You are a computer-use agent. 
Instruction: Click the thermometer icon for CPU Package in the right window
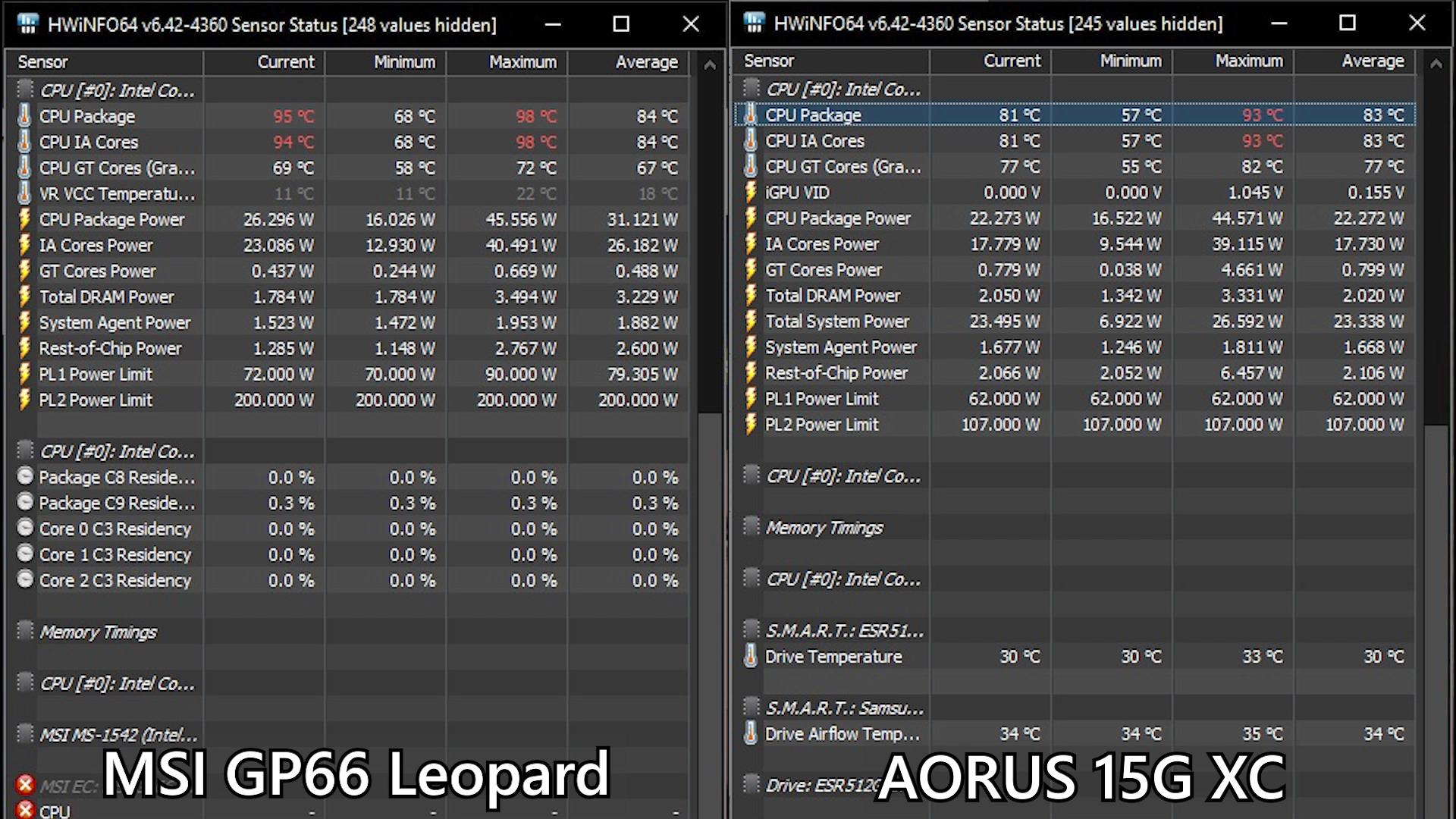coord(751,115)
